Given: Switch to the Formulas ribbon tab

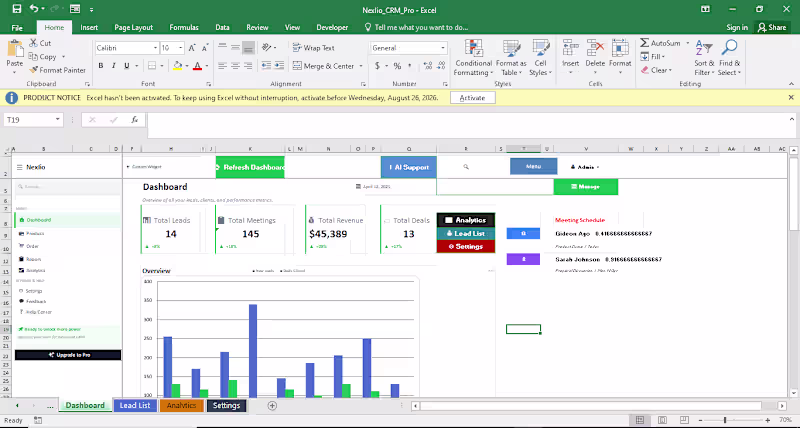Looking at the screenshot, I should 184,28.
